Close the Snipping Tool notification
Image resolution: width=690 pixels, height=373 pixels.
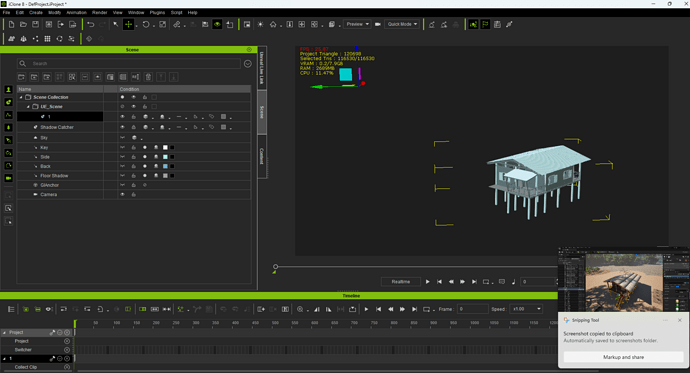680,320
